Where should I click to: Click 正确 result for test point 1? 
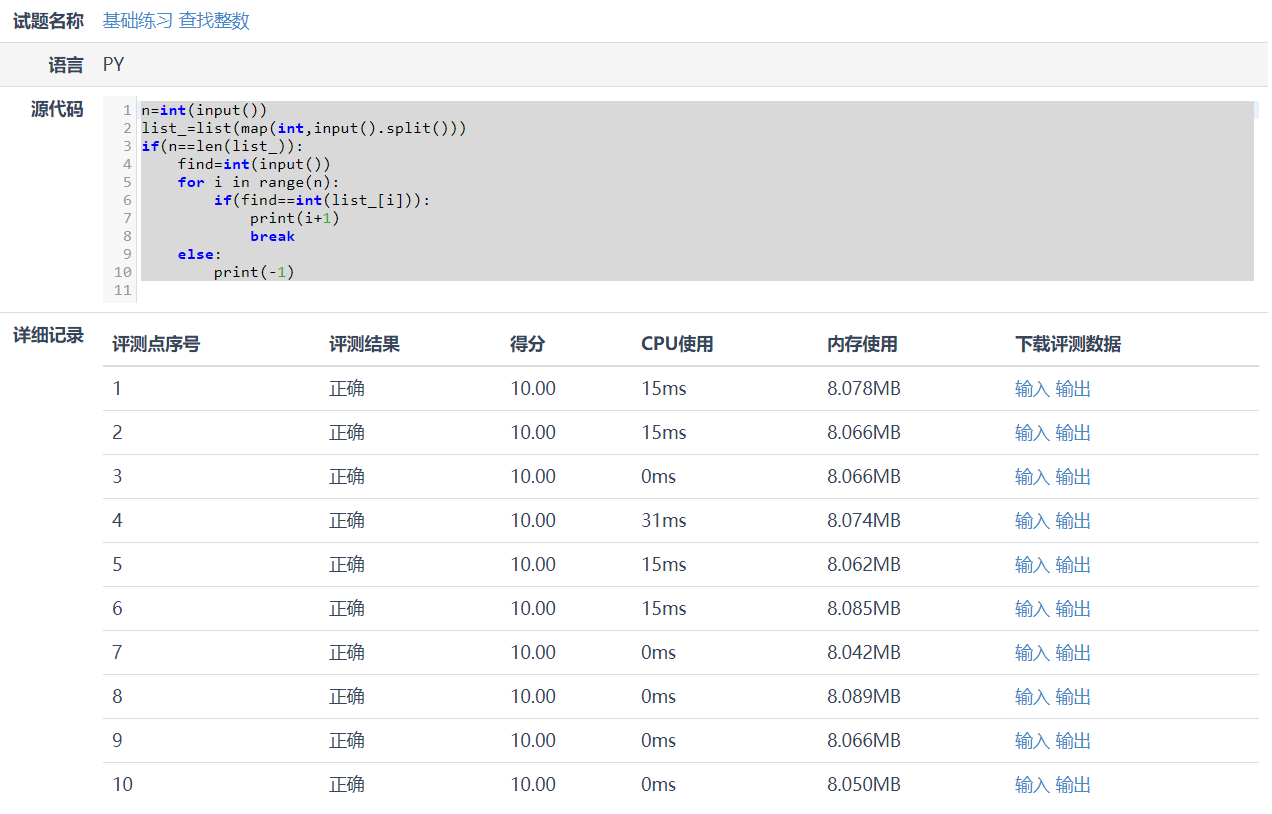click(347, 389)
